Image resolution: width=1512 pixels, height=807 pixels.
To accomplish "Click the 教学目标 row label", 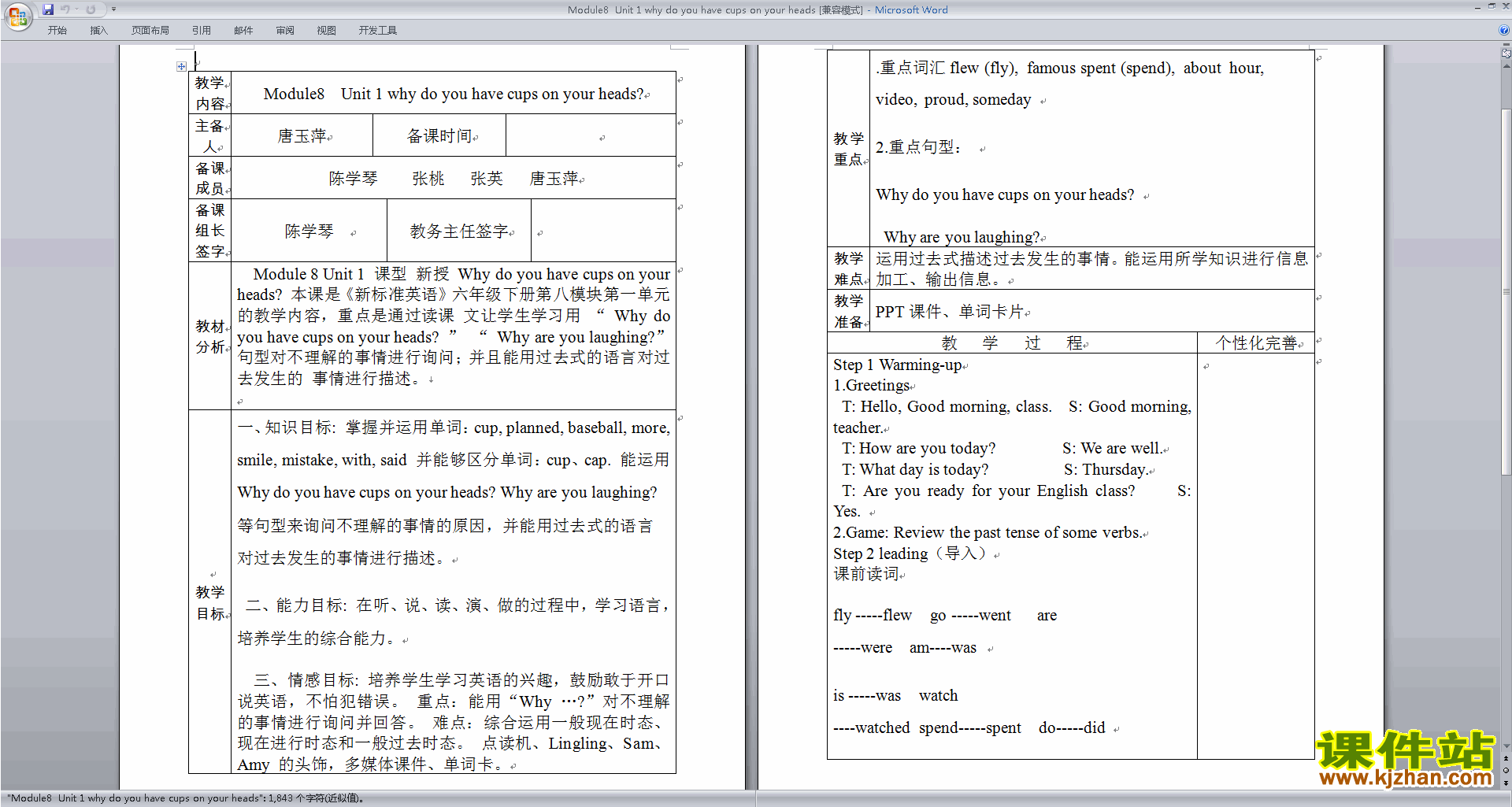I will coord(210,602).
